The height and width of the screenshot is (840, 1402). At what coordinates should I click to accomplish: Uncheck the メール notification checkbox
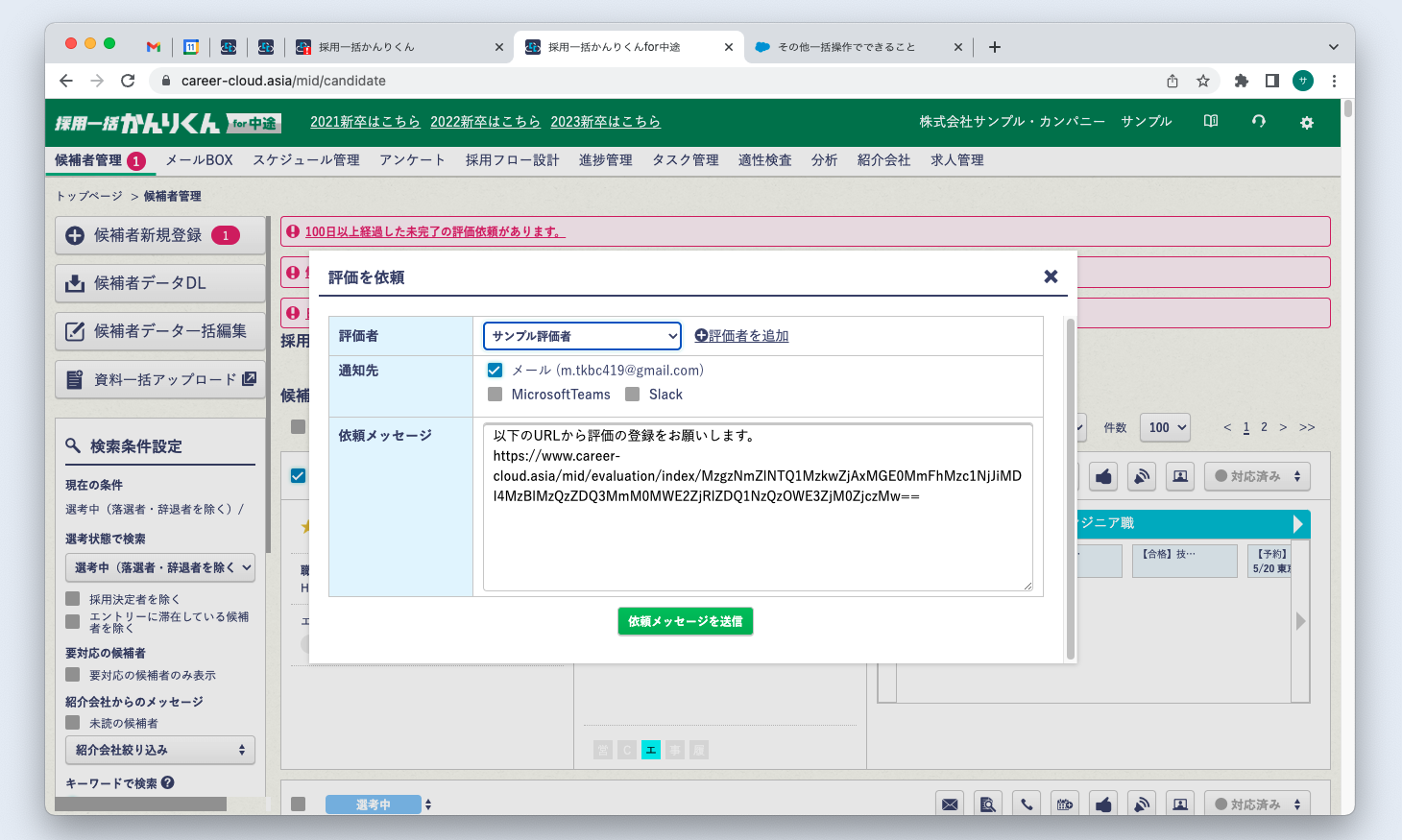[495, 370]
